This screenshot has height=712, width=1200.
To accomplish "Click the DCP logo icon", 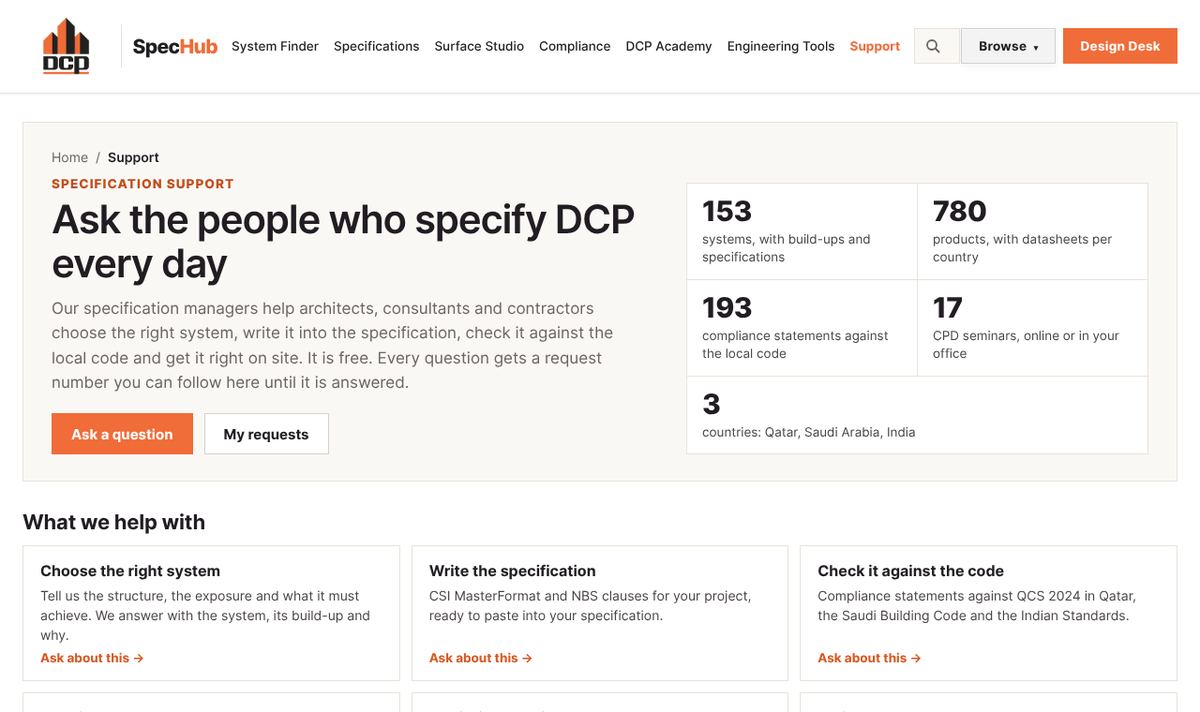I will click(66, 46).
